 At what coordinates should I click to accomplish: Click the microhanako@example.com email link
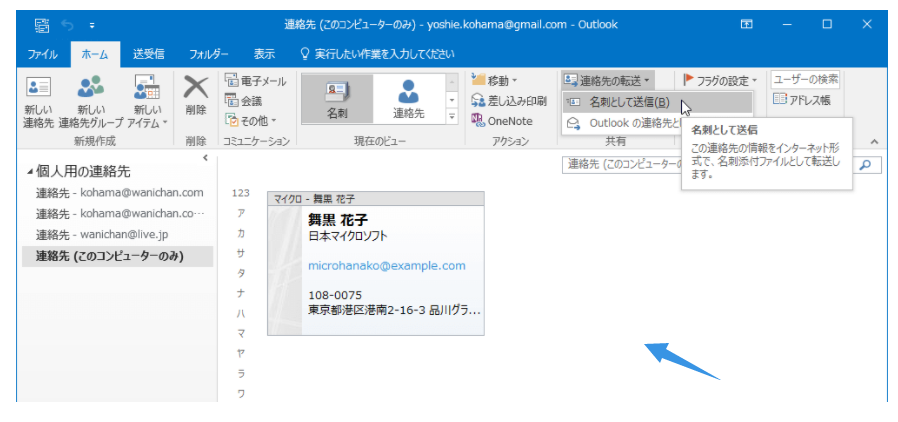[387, 266]
